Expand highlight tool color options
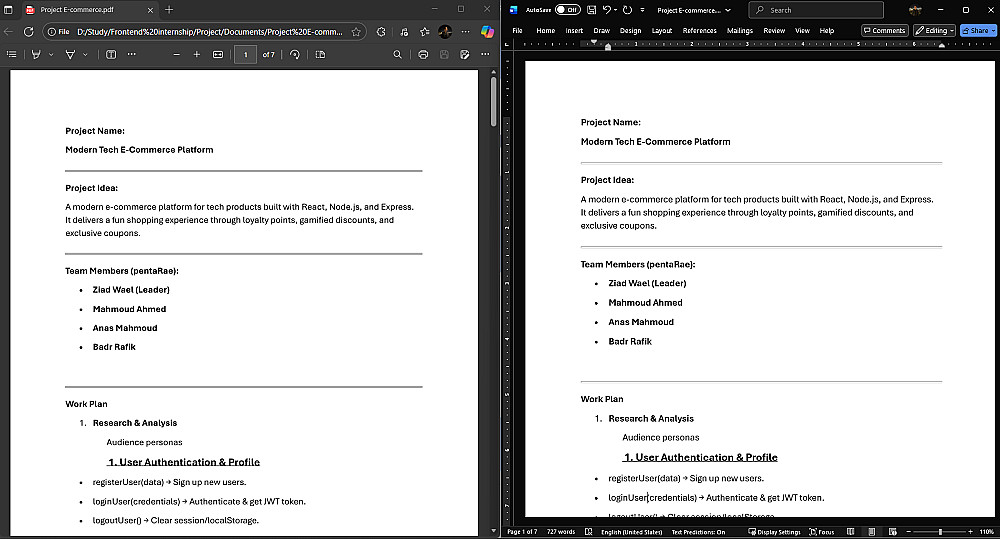 click(x=51, y=55)
